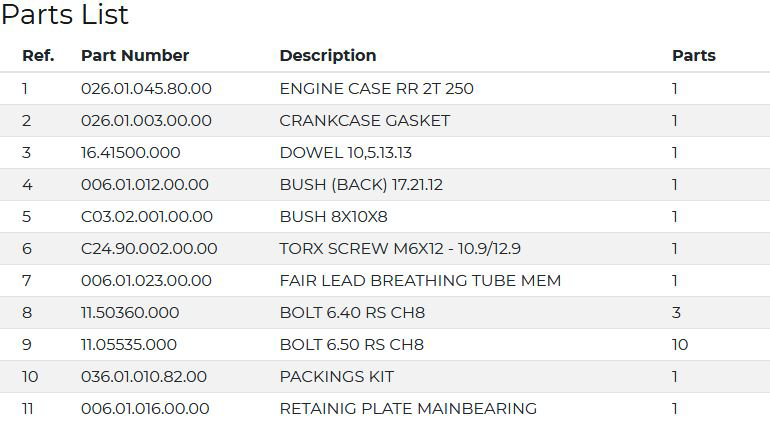Viewport: 770px width, 427px height.
Task: Select the BUSH (BACK) 17.21.12 row
Action: (x=385, y=185)
